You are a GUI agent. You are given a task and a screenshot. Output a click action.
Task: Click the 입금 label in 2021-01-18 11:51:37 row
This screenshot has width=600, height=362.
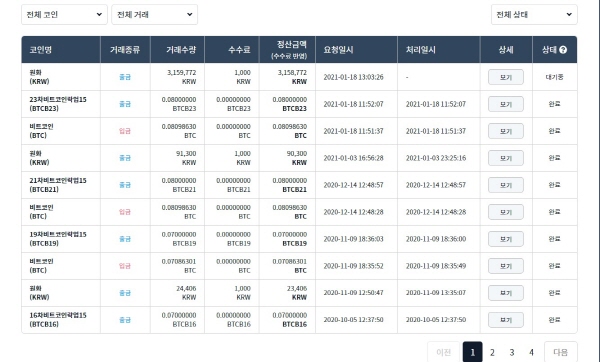(x=125, y=131)
